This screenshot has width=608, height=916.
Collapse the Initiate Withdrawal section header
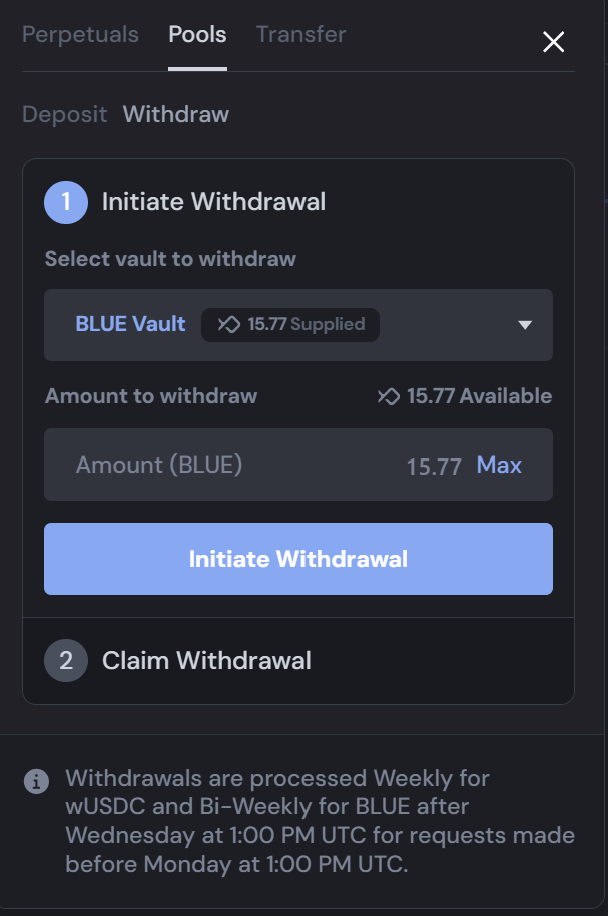214,202
